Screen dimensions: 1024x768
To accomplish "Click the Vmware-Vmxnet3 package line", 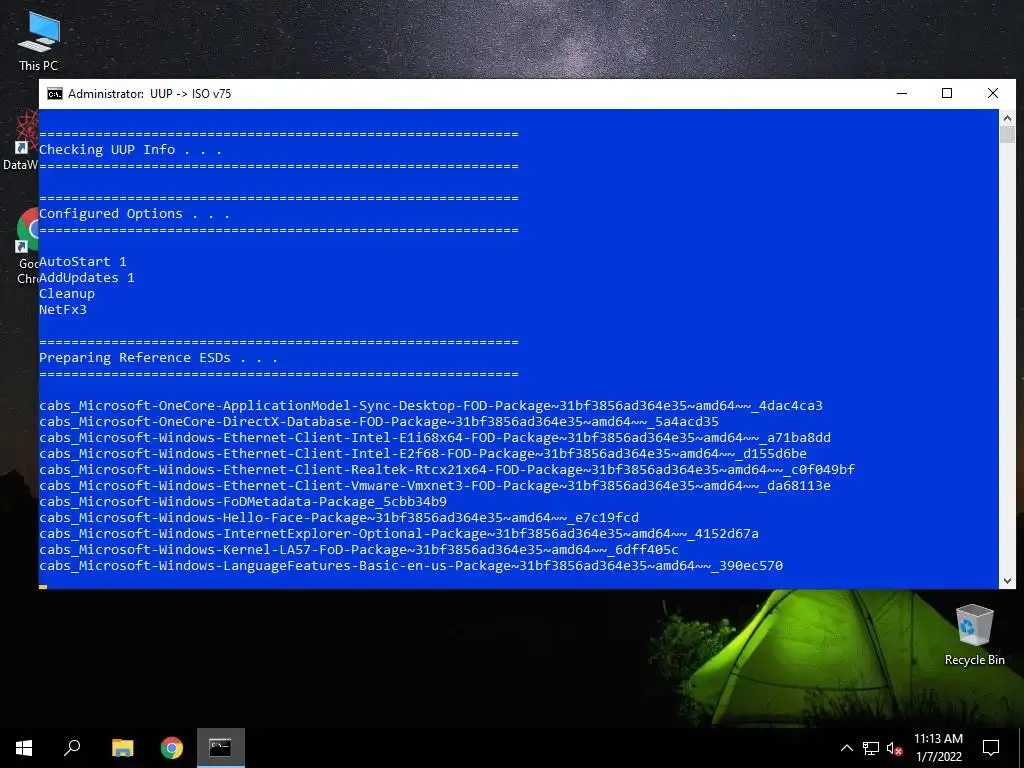I will coord(435,486).
